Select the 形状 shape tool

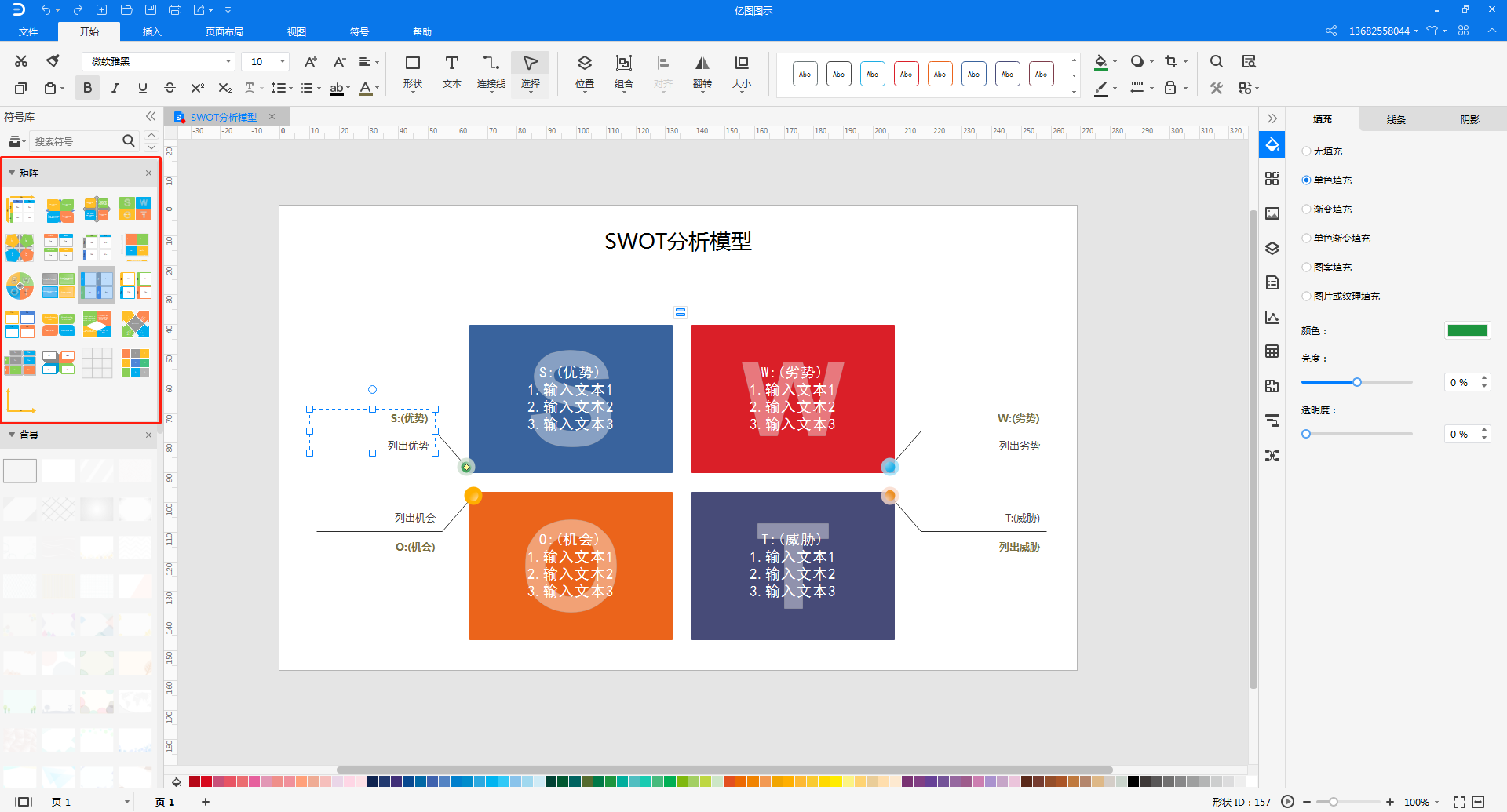[x=413, y=72]
